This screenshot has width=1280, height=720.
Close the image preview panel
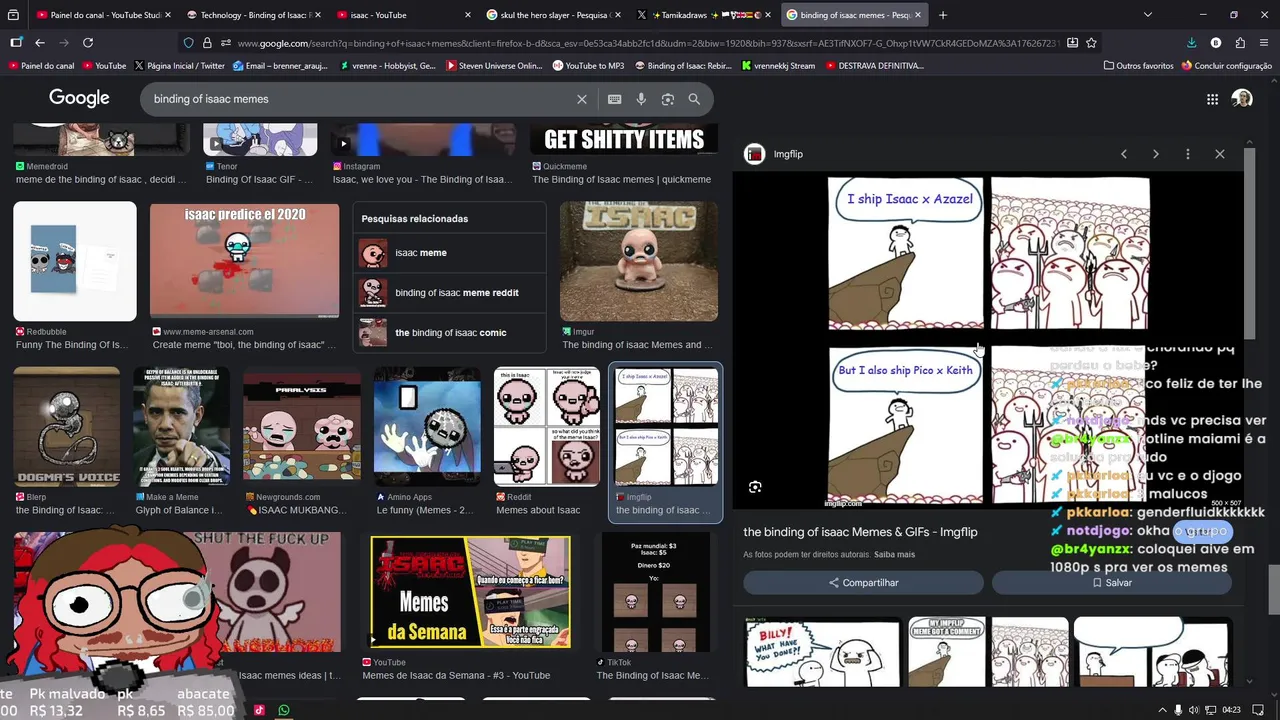point(1220,154)
